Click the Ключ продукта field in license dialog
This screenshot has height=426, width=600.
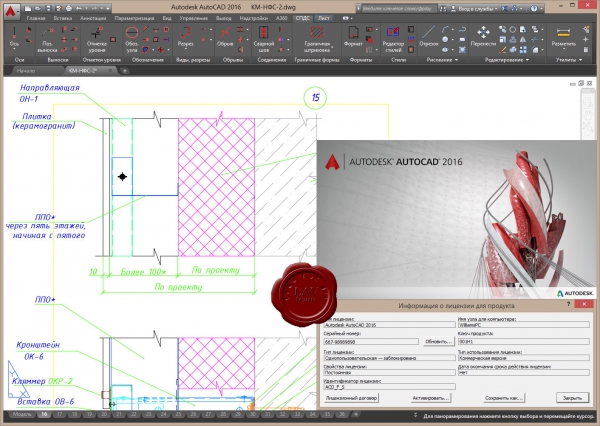pyautogui.click(x=523, y=341)
